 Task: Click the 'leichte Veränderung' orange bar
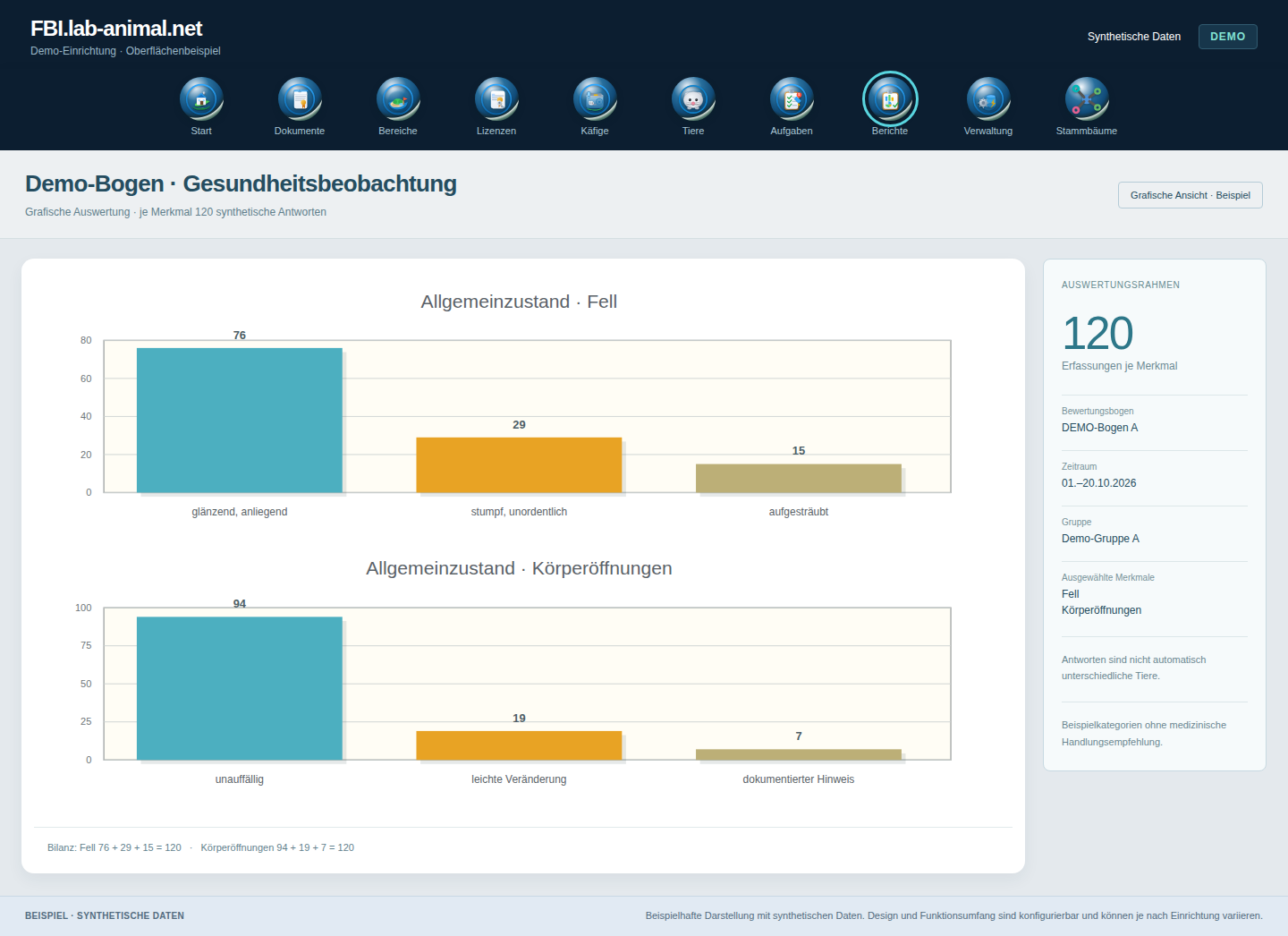click(519, 745)
